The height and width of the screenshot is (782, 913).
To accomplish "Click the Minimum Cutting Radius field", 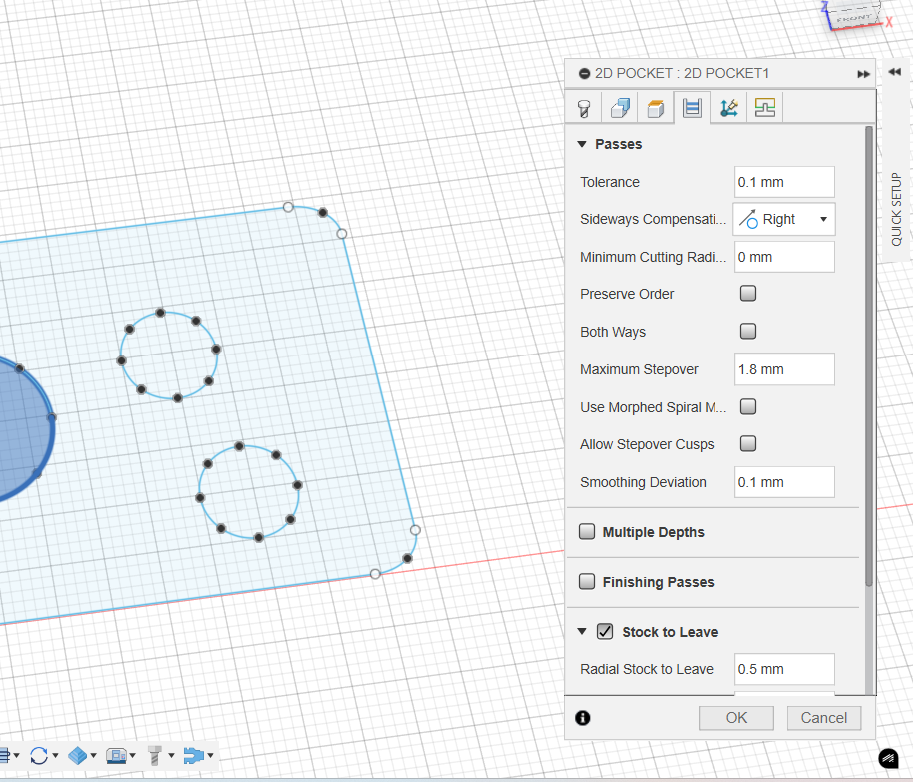I will pos(784,257).
